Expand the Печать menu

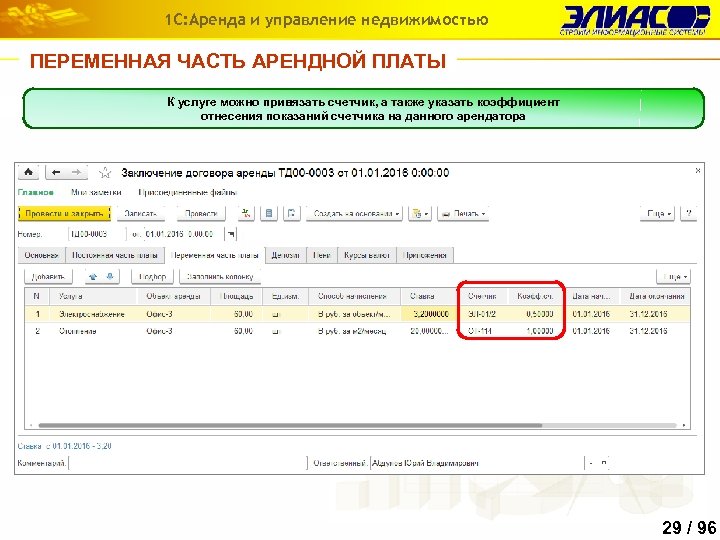point(463,214)
